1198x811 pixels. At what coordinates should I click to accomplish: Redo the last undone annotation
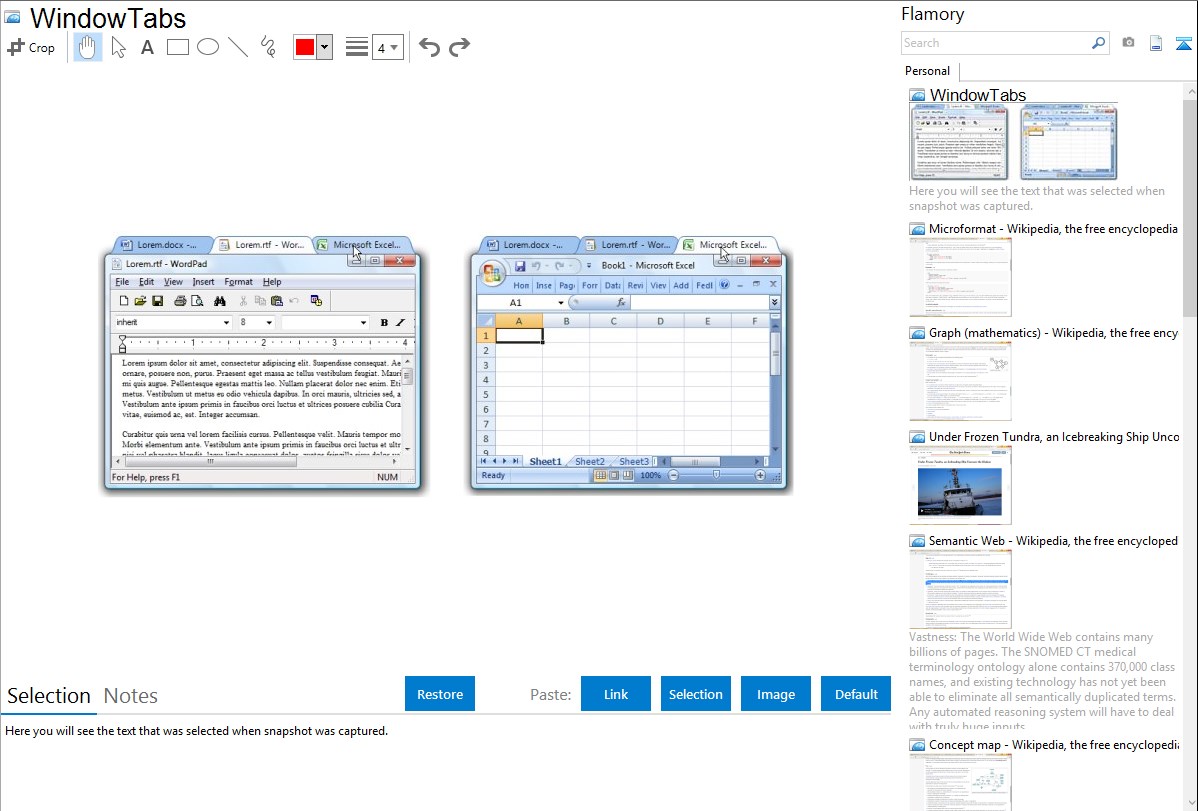[459, 47]
